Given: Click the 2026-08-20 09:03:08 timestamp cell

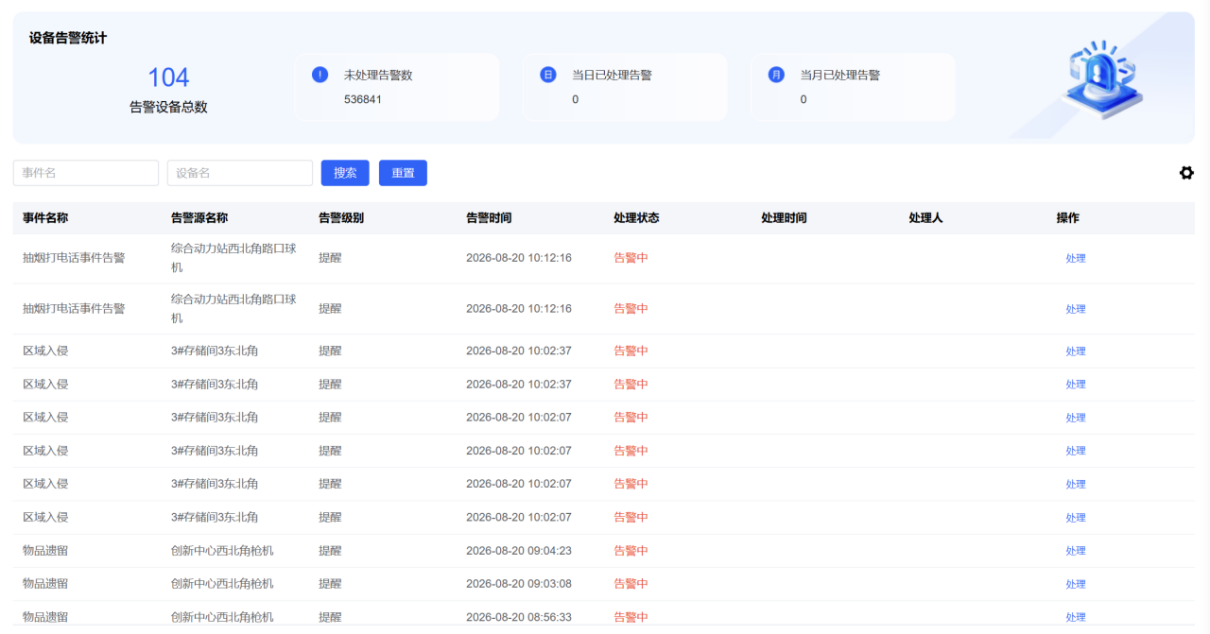Looking at the screenshot, I should click(x=519, y=584).
